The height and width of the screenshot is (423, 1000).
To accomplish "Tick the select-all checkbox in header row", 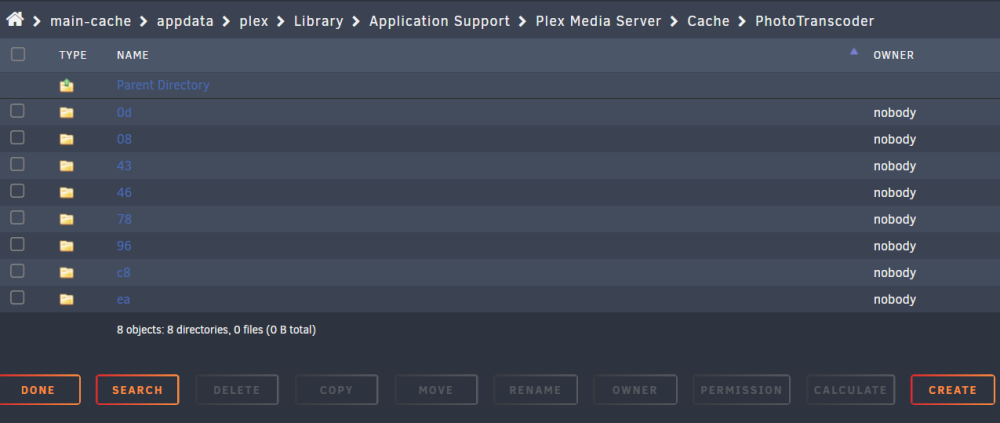I will (18, 54).
